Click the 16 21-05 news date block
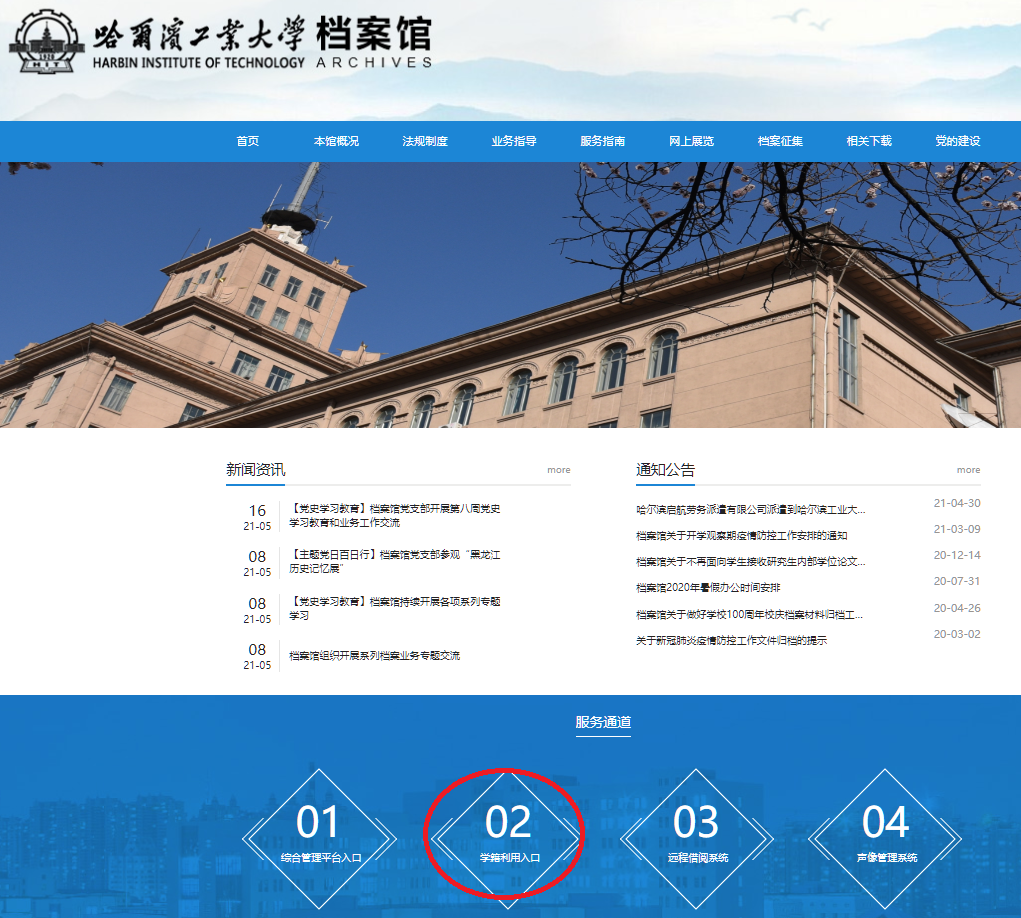This screenshot has width=1021, height=918. click(257, 517)
